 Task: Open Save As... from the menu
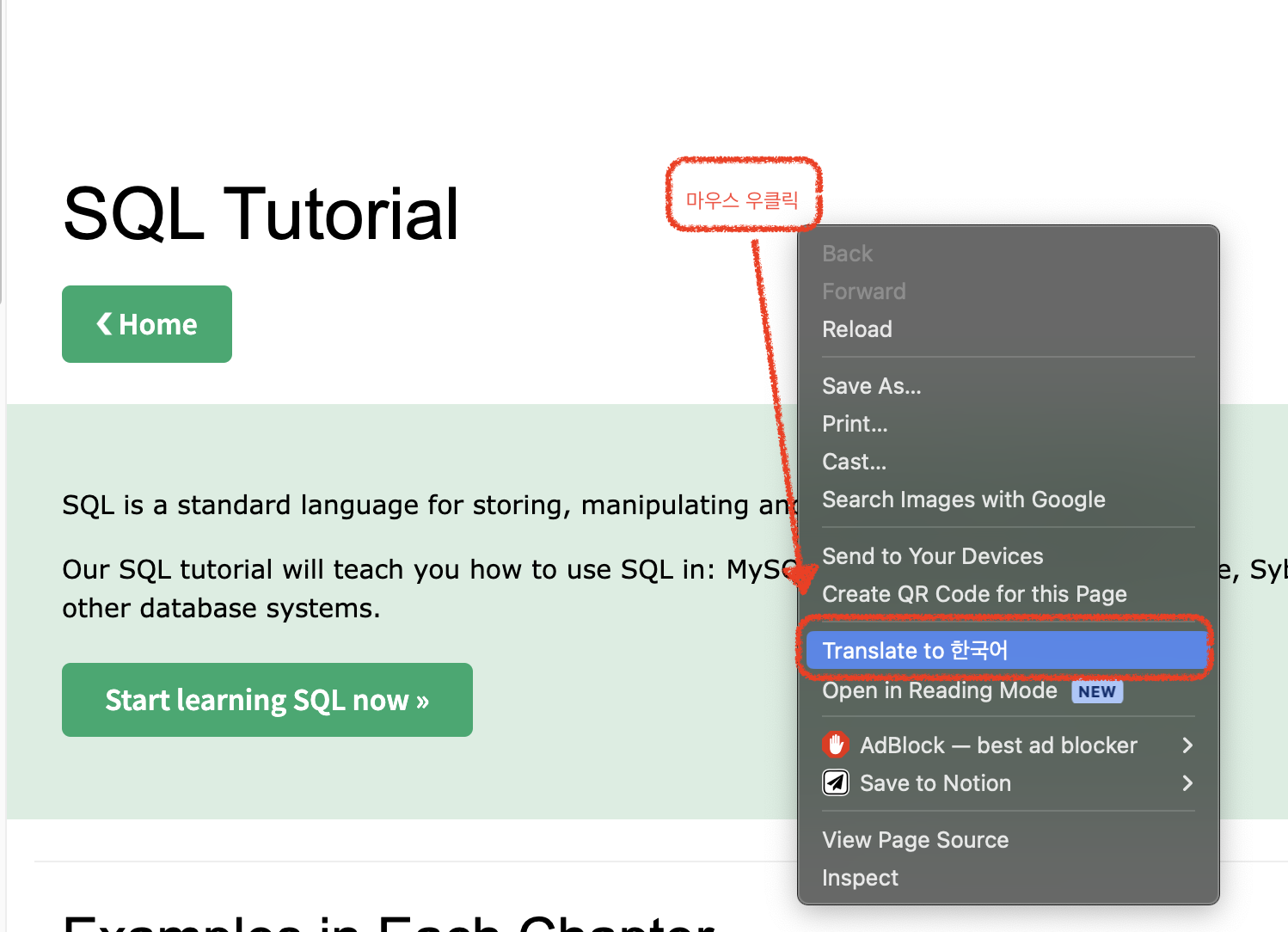pos(871,386)
